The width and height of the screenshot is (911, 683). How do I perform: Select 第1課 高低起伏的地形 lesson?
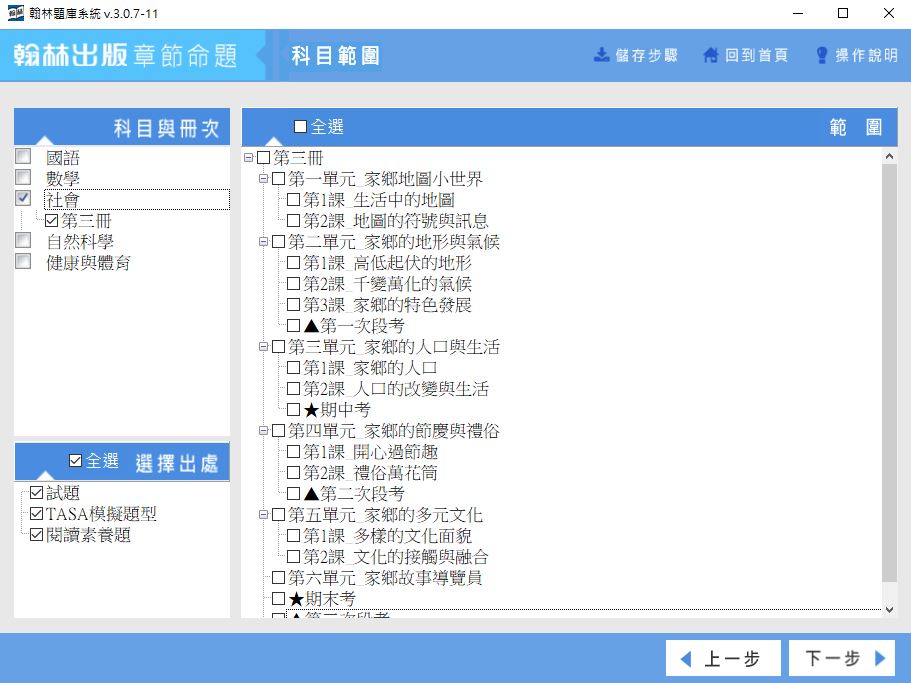coord(293,263)
